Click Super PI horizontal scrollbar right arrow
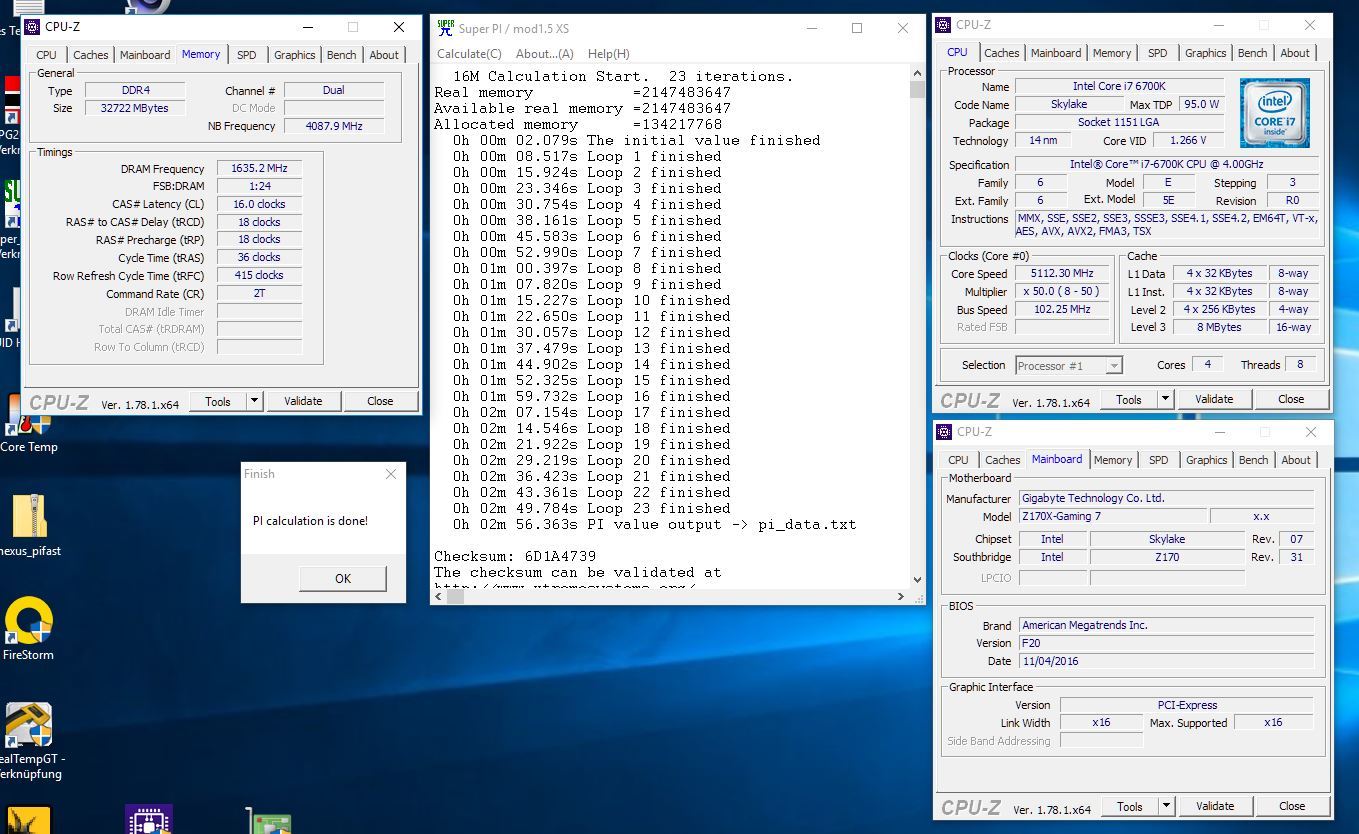1359x834 pixels. pos(900,596)
